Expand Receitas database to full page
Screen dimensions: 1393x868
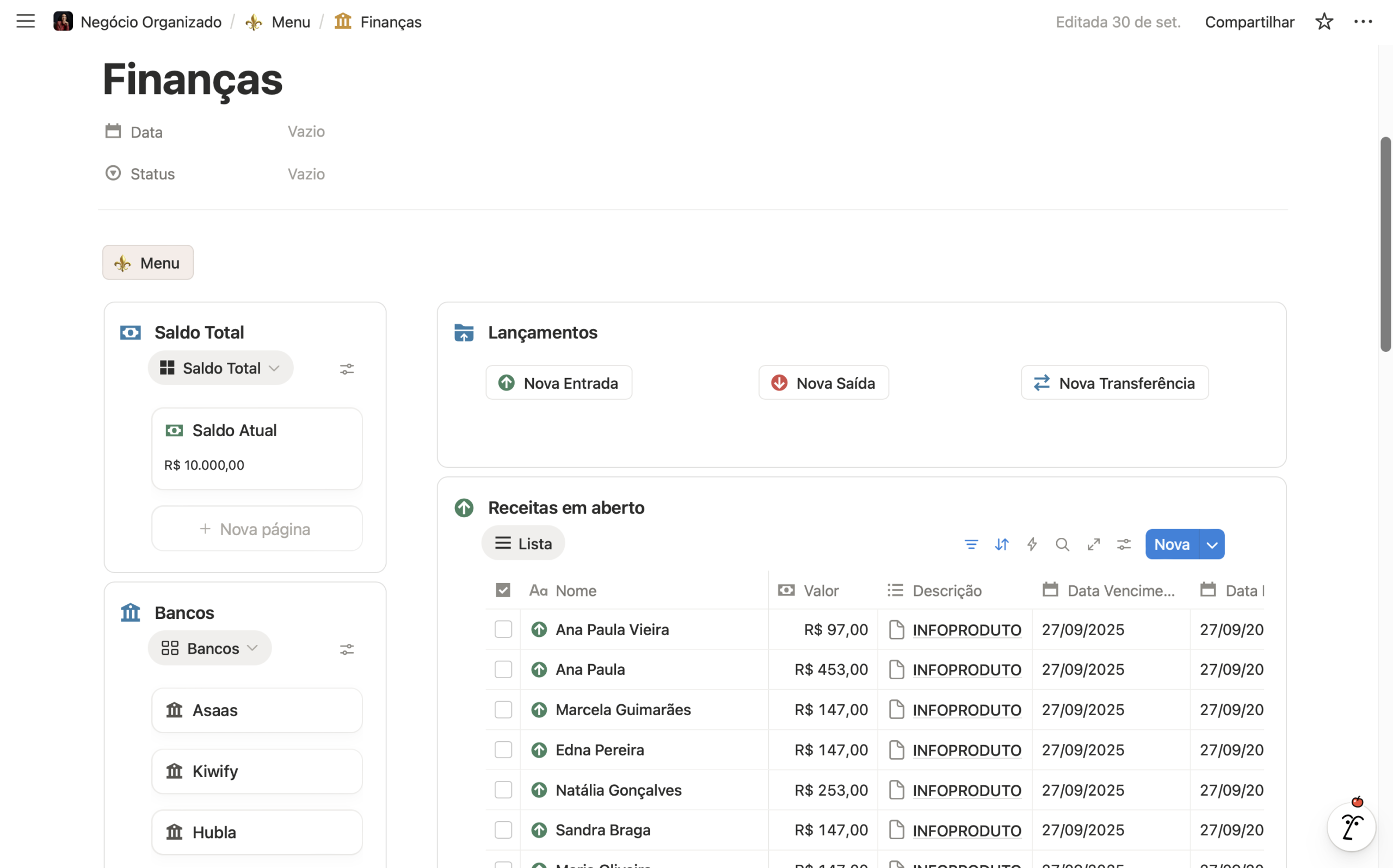(1093, 544)
